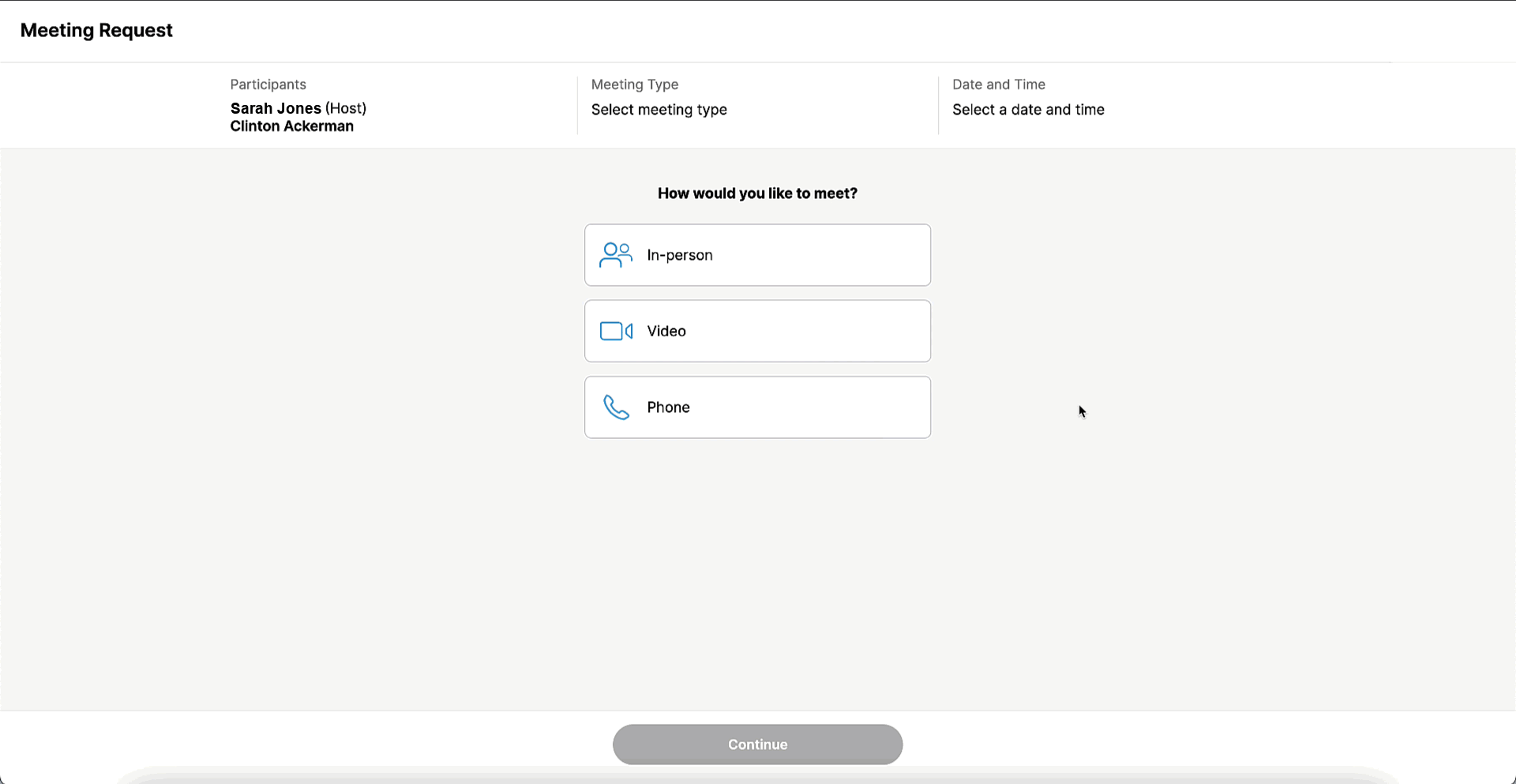Screen dimensions: 1516x784
Task: Choose Video as the meeting type
Action: tap(666, 331)
